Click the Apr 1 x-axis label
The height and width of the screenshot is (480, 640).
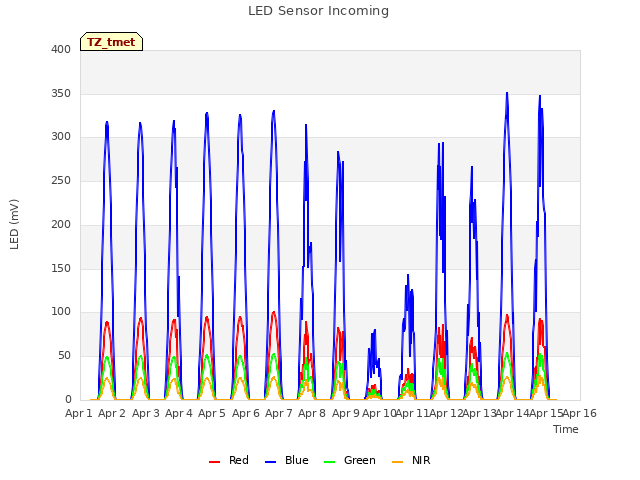click(x=79, y=413)
